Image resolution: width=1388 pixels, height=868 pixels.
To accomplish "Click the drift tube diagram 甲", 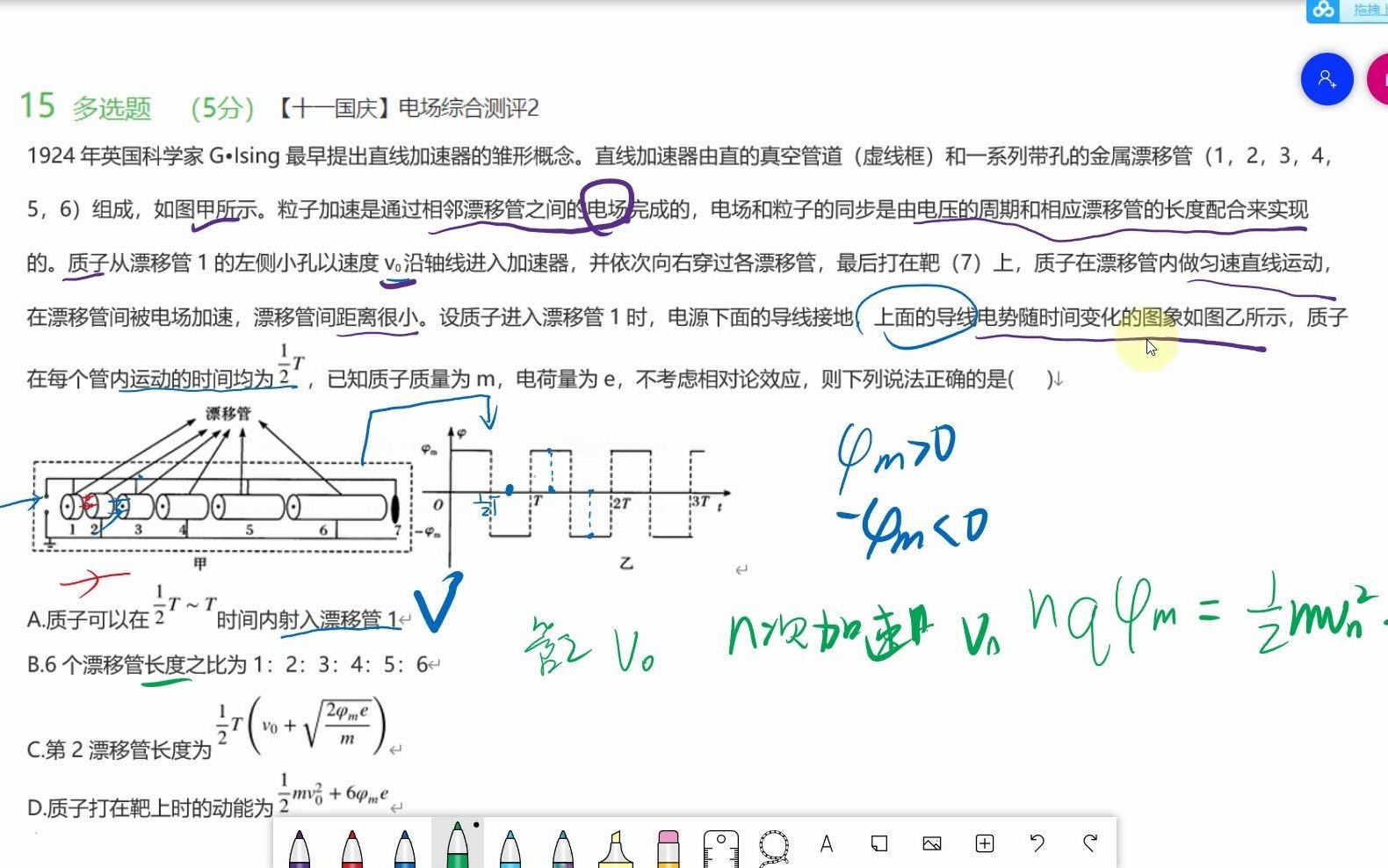I will tap(220, 488).
